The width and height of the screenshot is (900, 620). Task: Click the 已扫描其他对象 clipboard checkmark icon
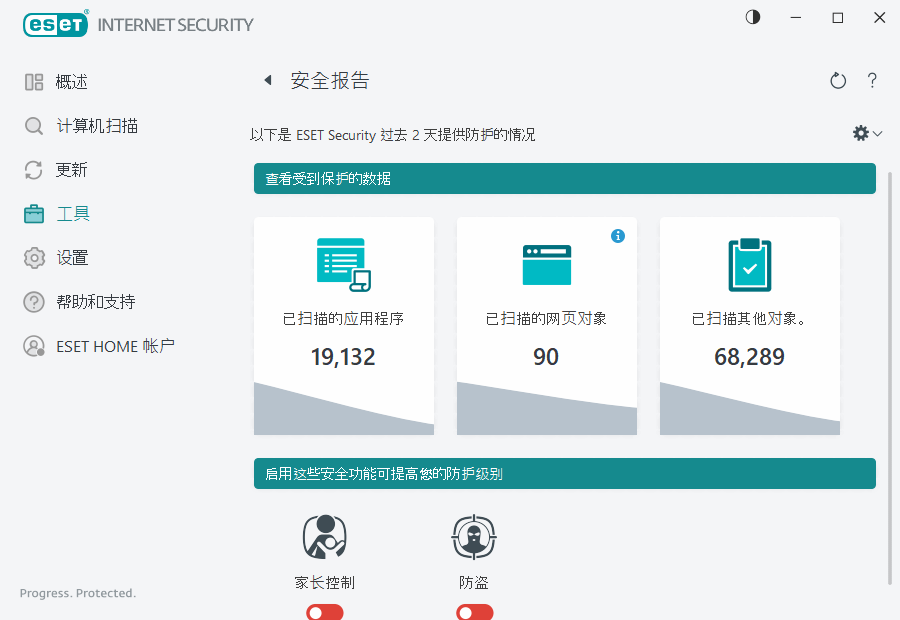coord(749,263)
